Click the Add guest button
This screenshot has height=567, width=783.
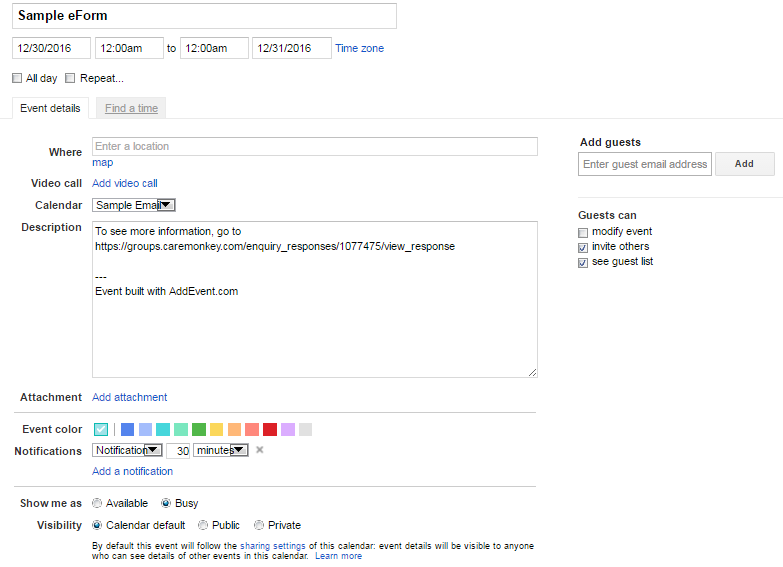click(x=745, y=164)
